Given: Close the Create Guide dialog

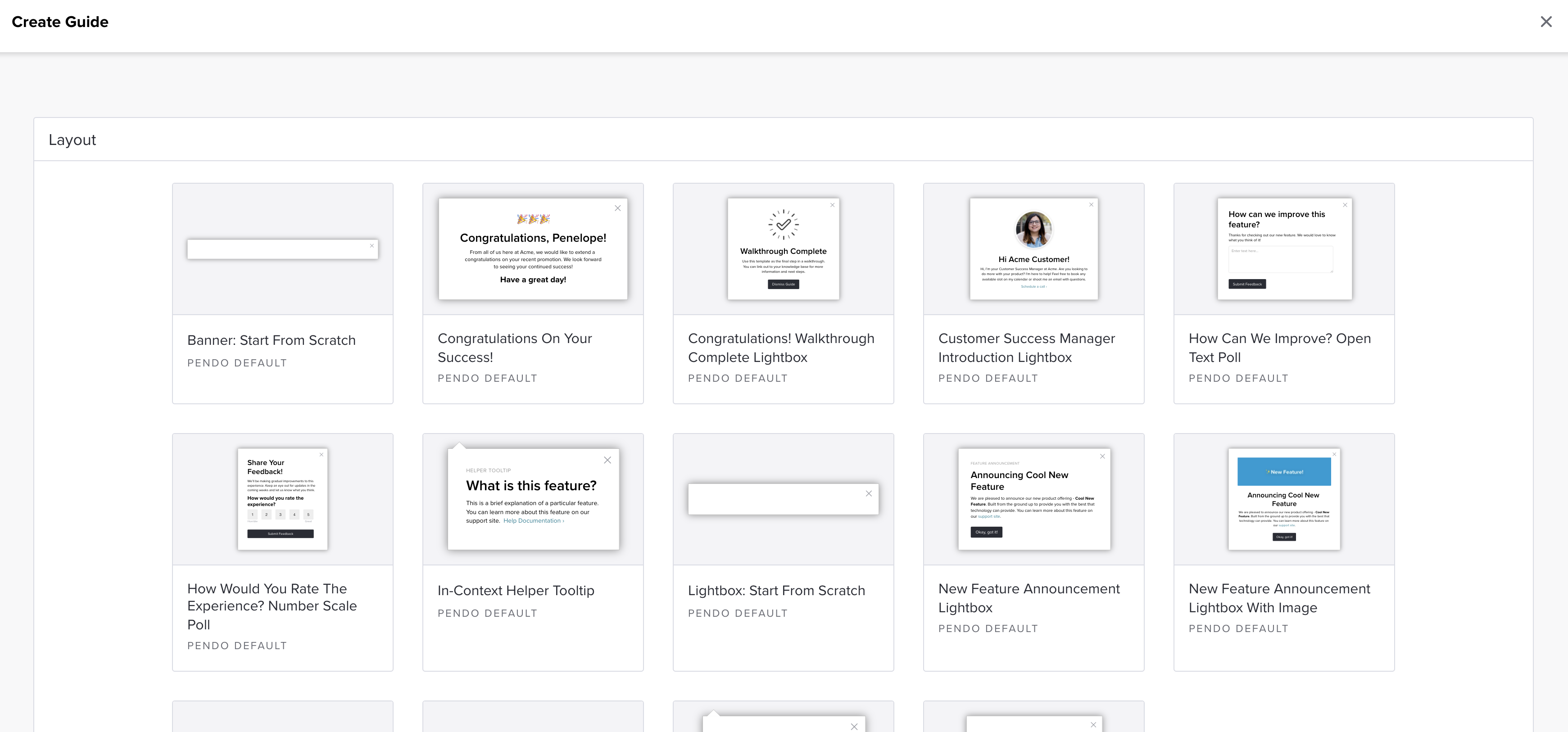Looking at the screenshot, I should coord(1545,22).
